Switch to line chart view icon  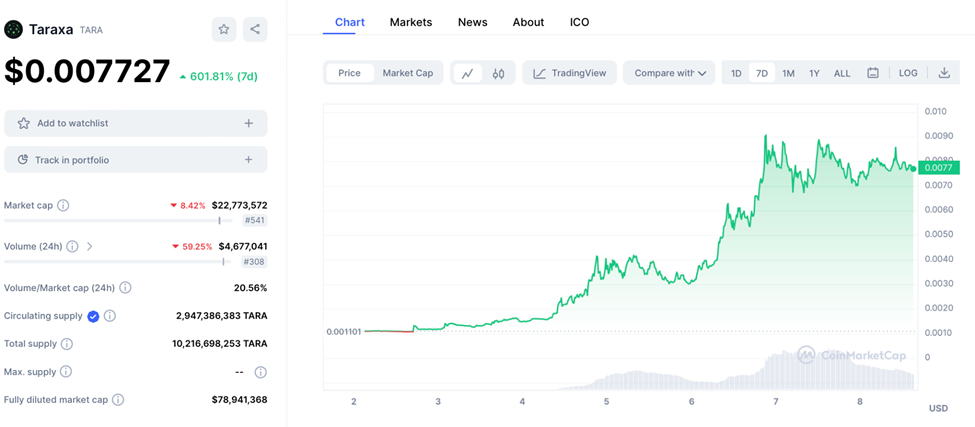coord(467,73)
